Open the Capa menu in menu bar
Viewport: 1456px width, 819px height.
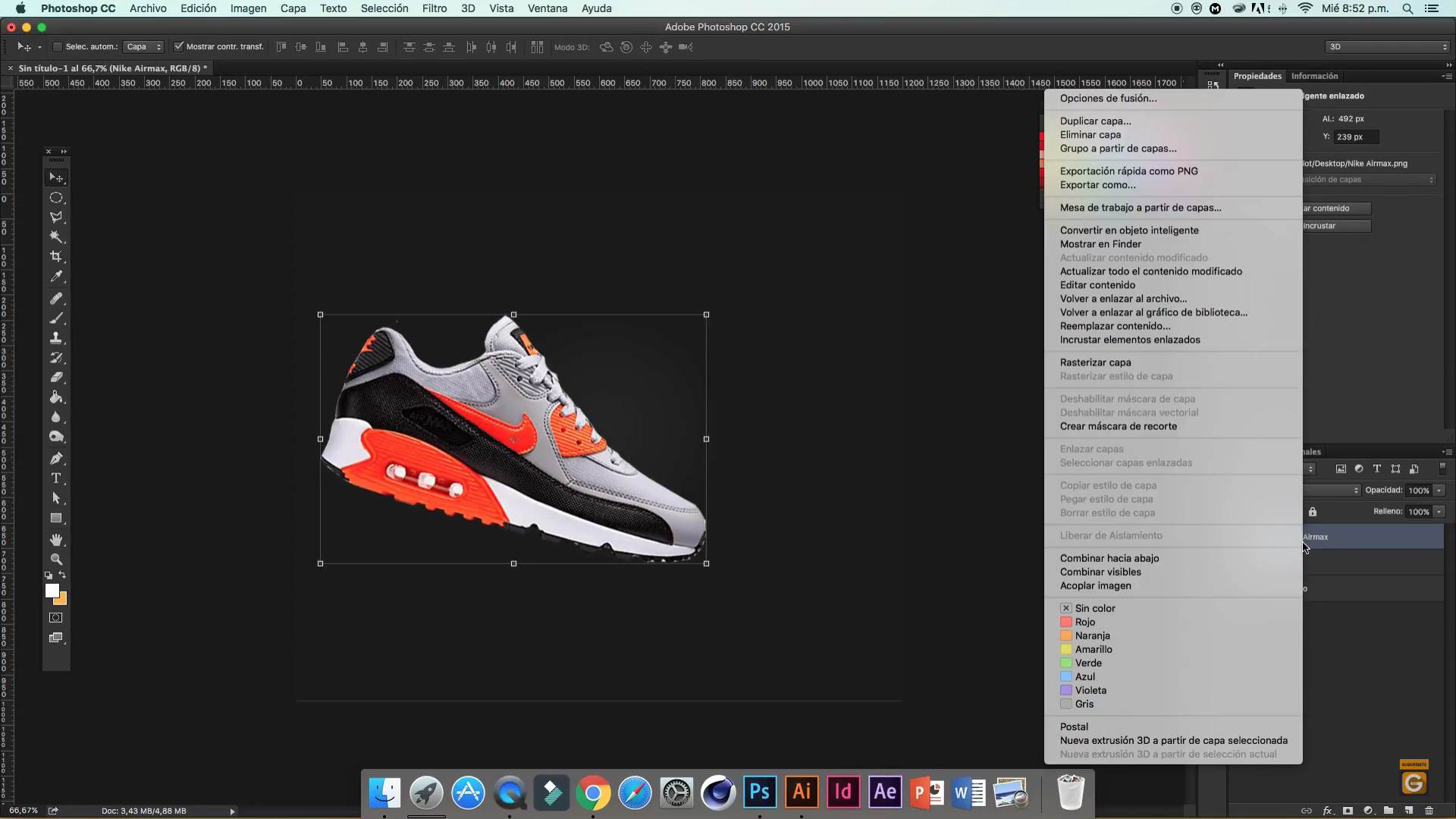pyautogui.click(x=293, y=8)
